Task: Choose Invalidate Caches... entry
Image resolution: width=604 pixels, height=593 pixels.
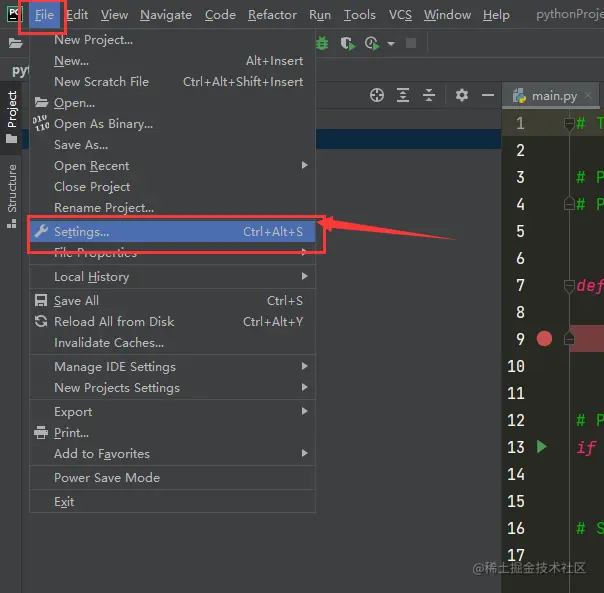Action: tap(173, 343)
